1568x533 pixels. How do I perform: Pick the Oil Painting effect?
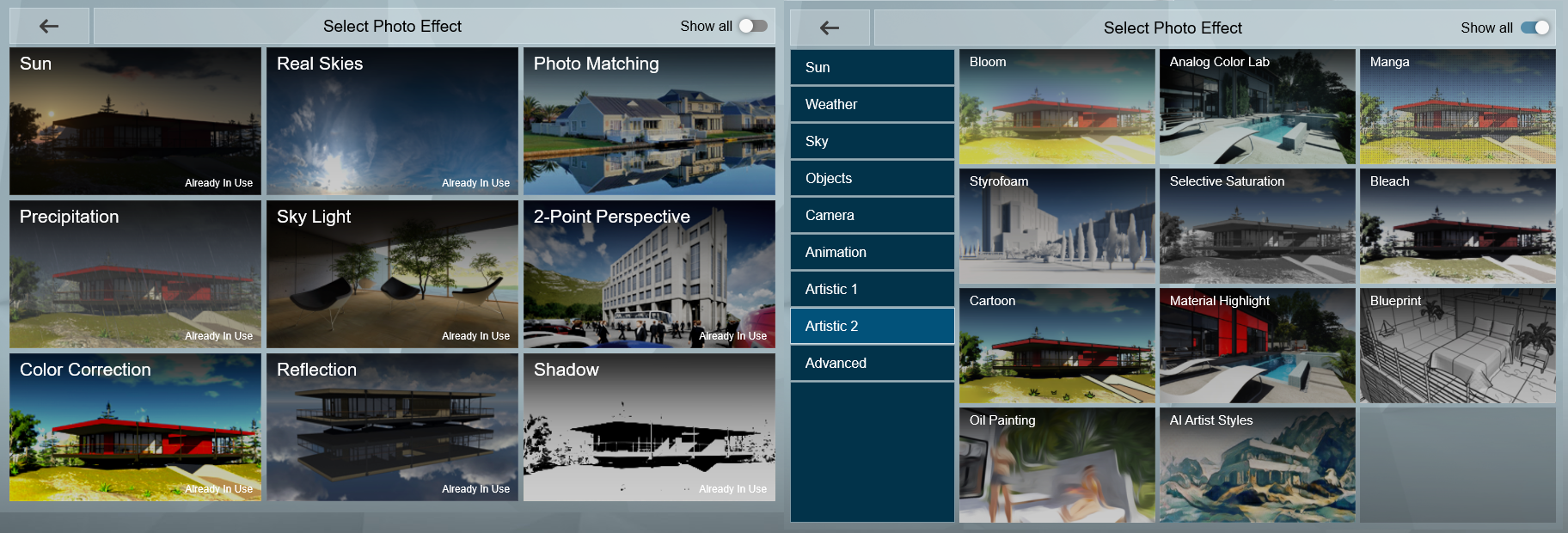(x=1057, y=465)
